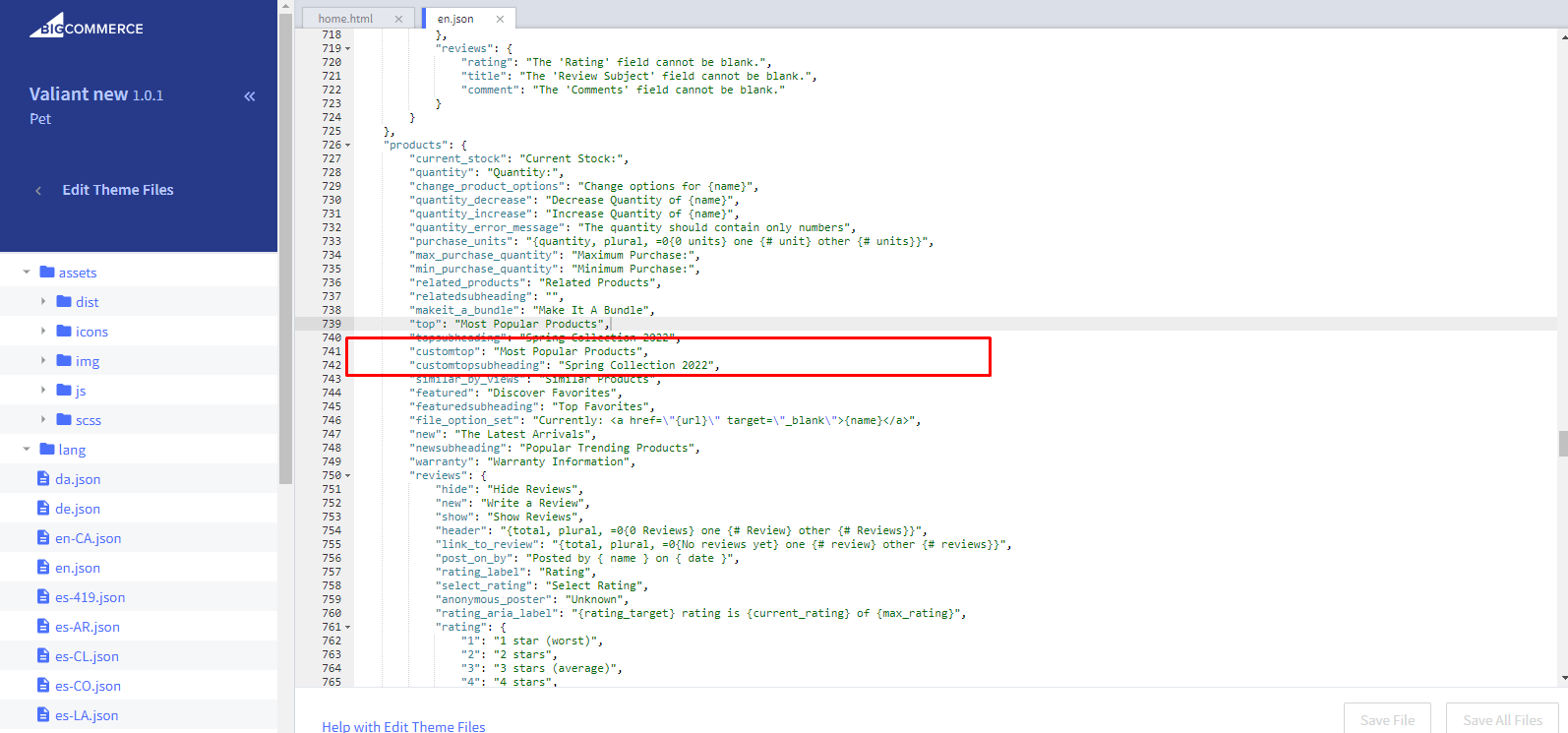Click the editor scrollbar up arrow
Viewport: 1568px width, 733px height.
[1563, 37]
